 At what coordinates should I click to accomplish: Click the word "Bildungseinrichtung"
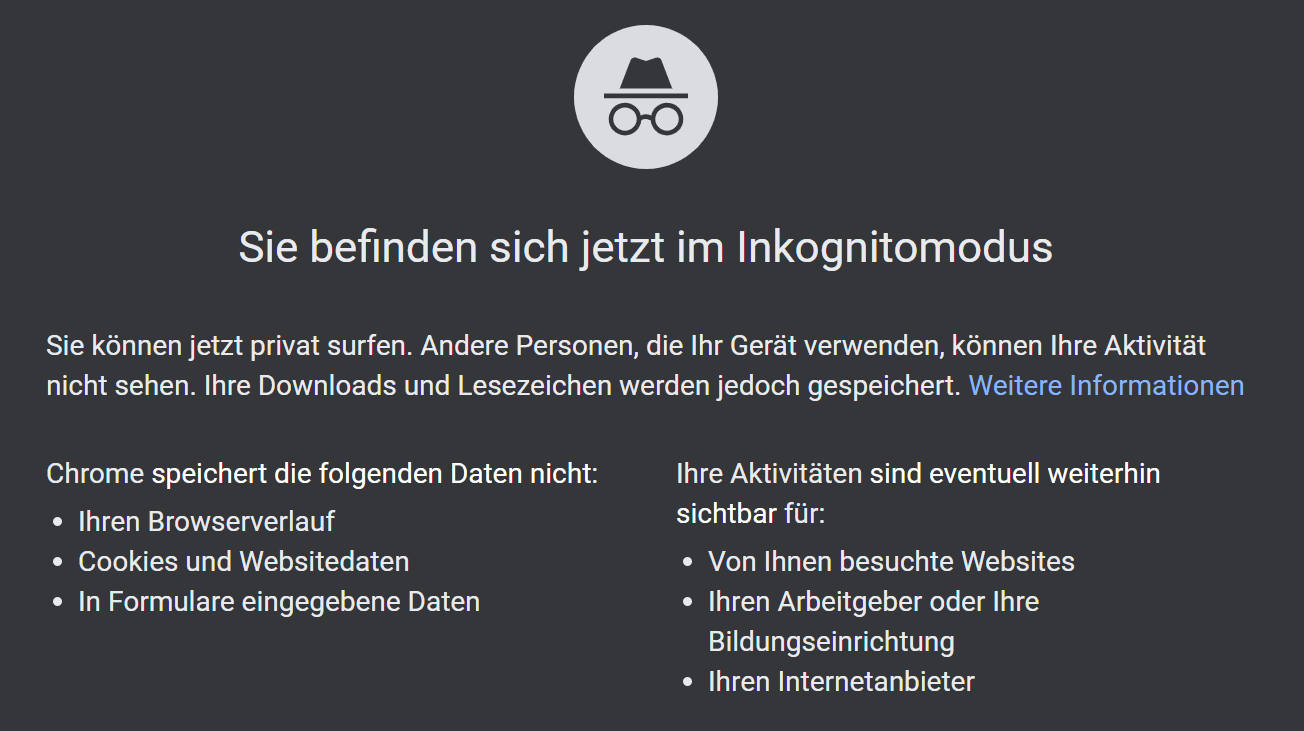coord(831,641)
